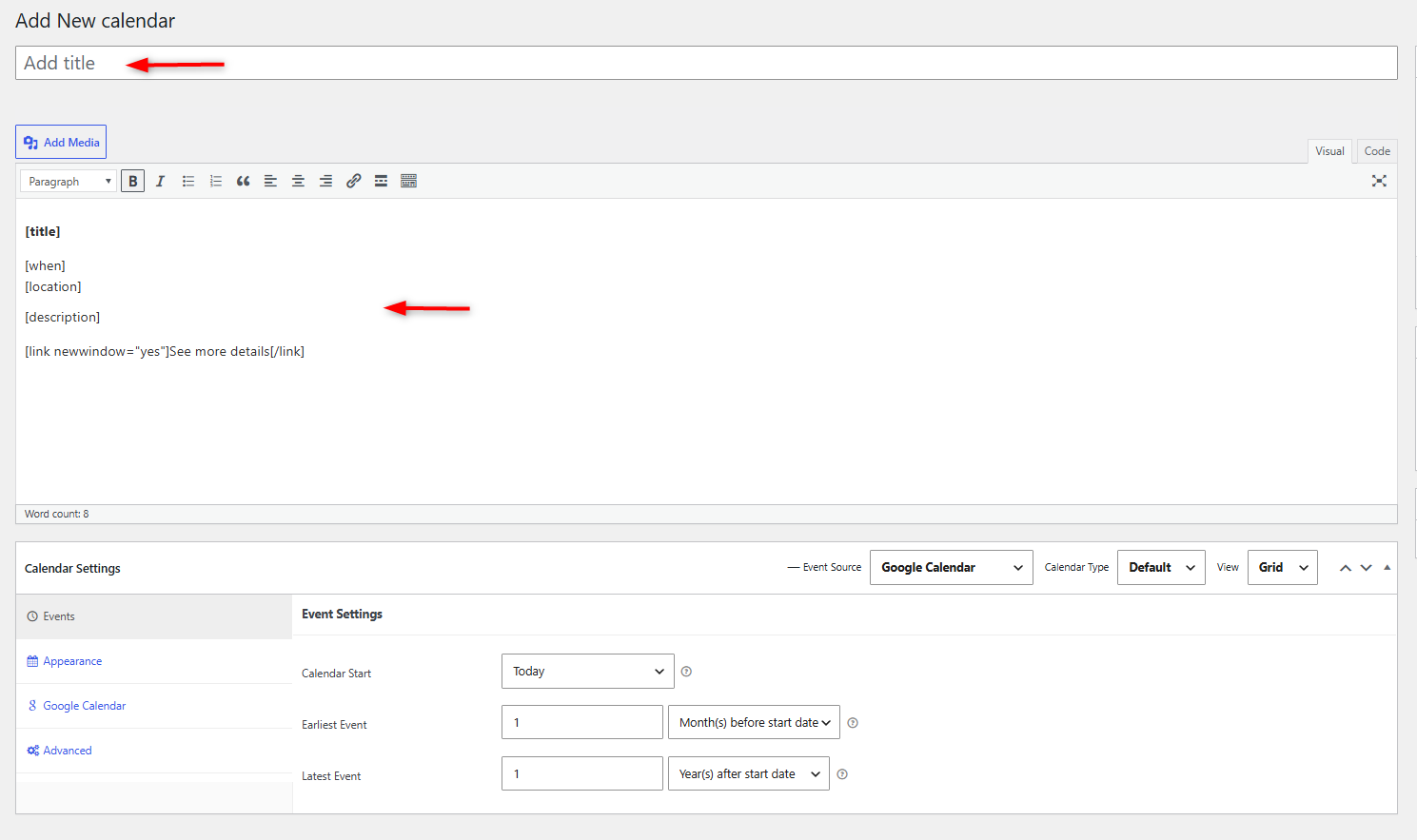
Task: Apply italic formatting
Action: pyautogui.click(x=161, y=181)
